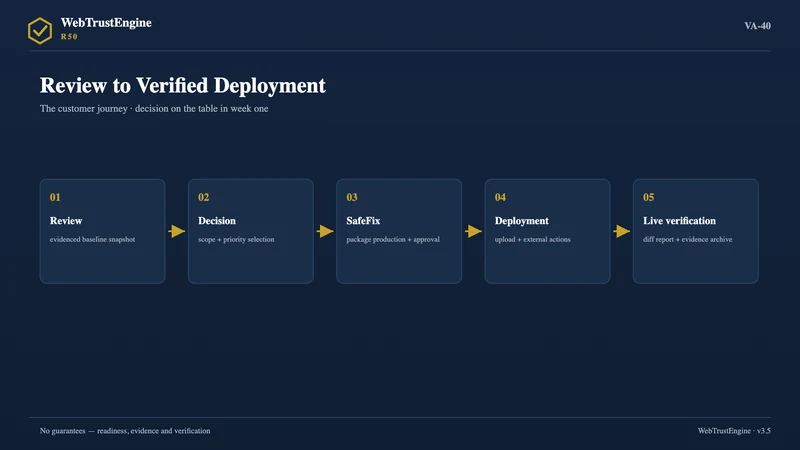Select the 01 Review step card

coord(103,231)
